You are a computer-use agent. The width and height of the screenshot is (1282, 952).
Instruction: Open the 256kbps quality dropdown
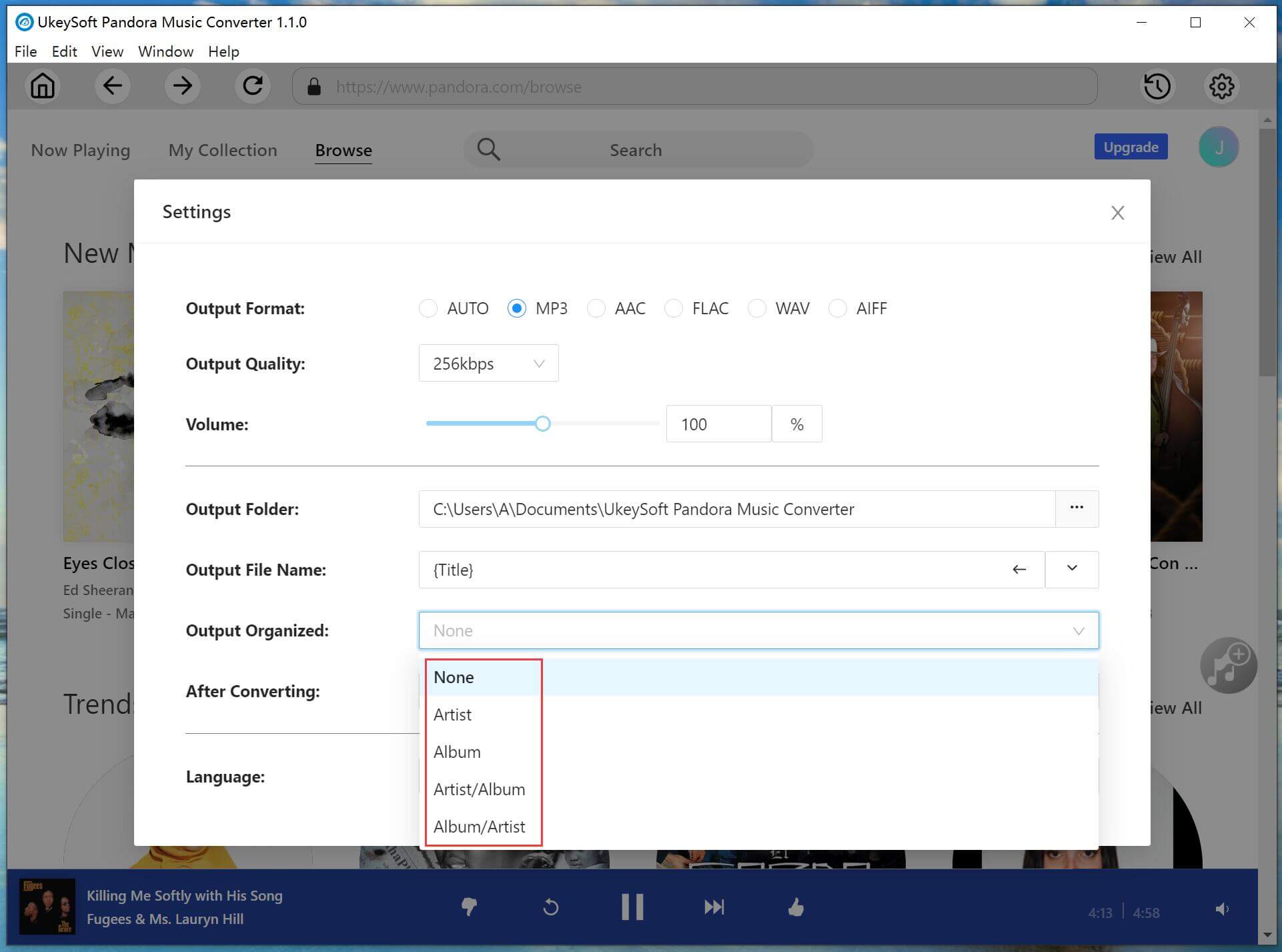coord(488,363)
